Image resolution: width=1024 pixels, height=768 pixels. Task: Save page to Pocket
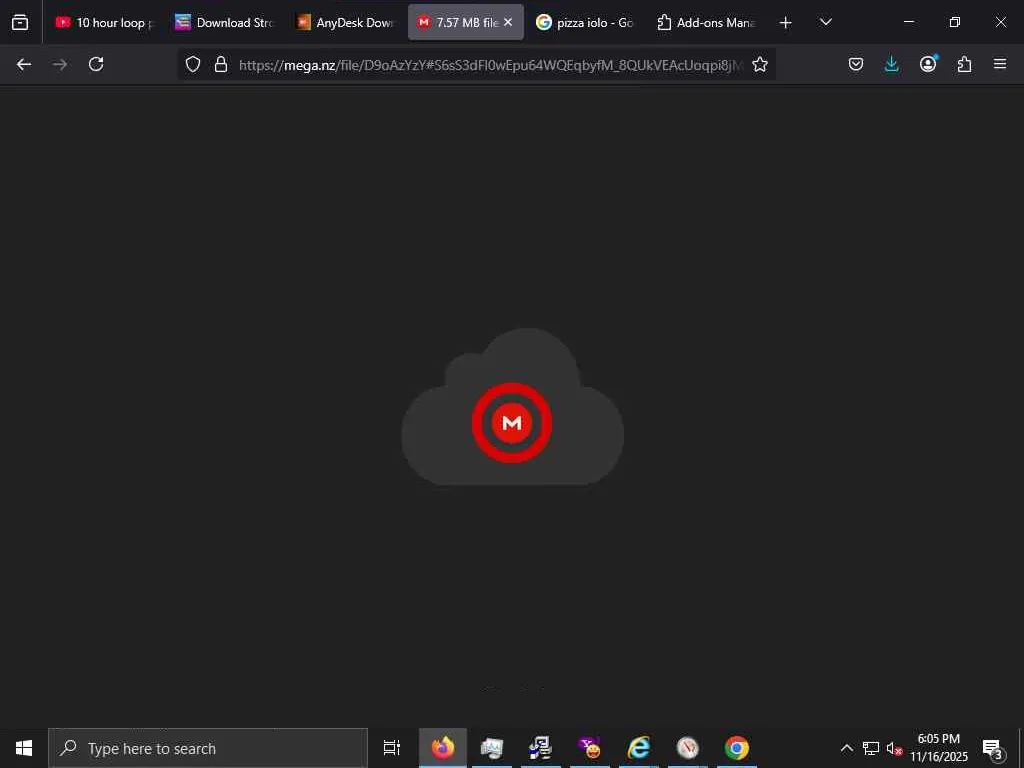pos(856,64)
